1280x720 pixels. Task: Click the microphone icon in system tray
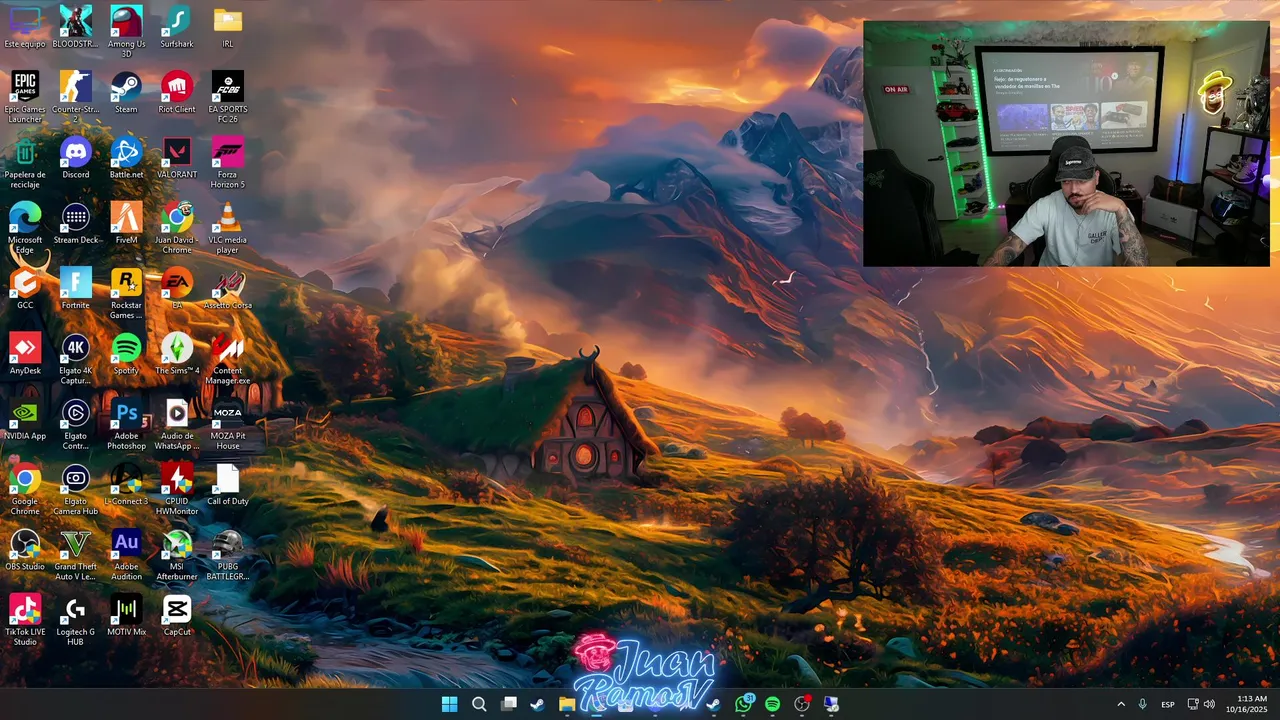tap(1142, 704)
